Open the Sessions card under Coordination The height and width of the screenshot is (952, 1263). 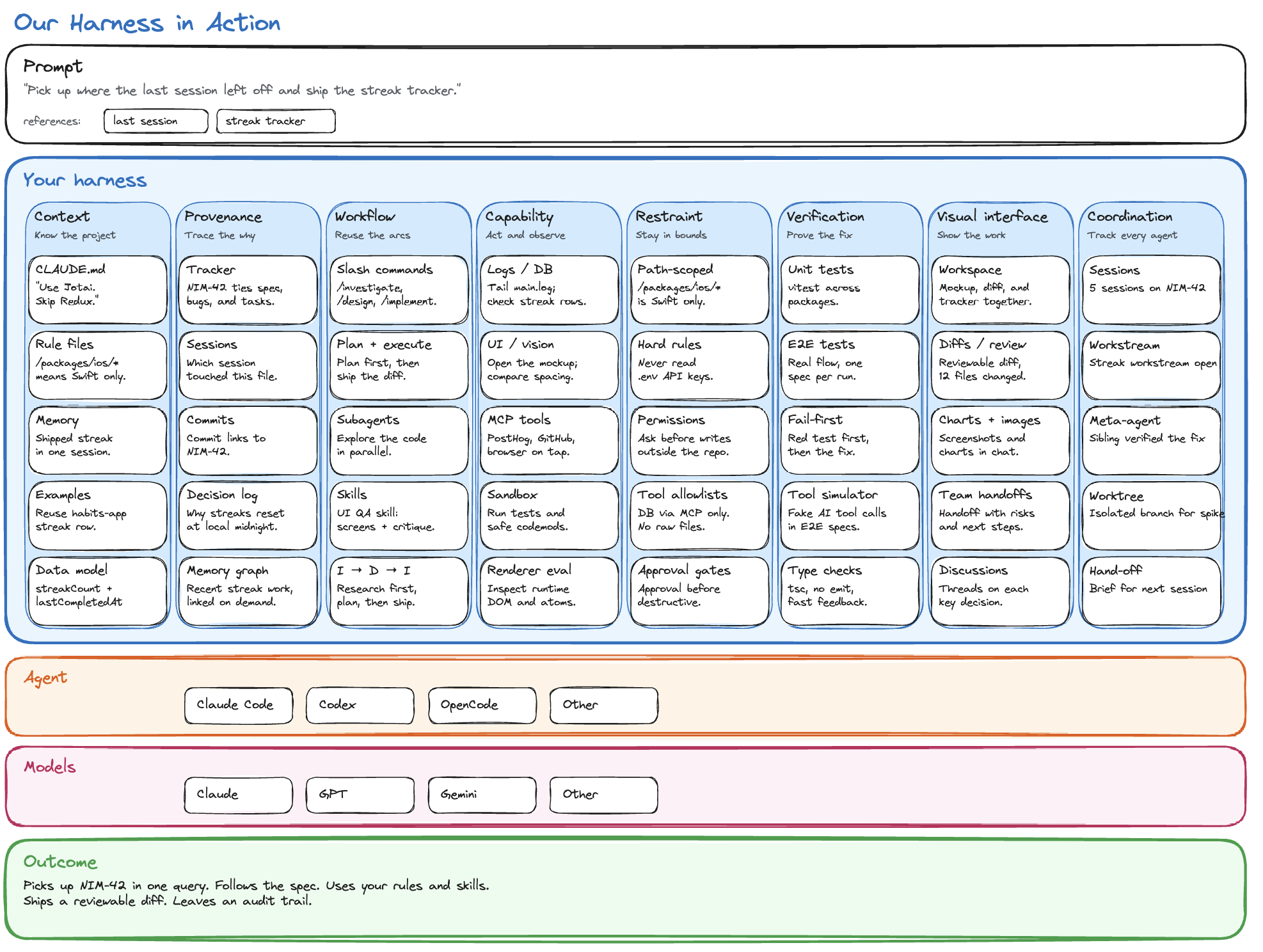[1152, 290]
